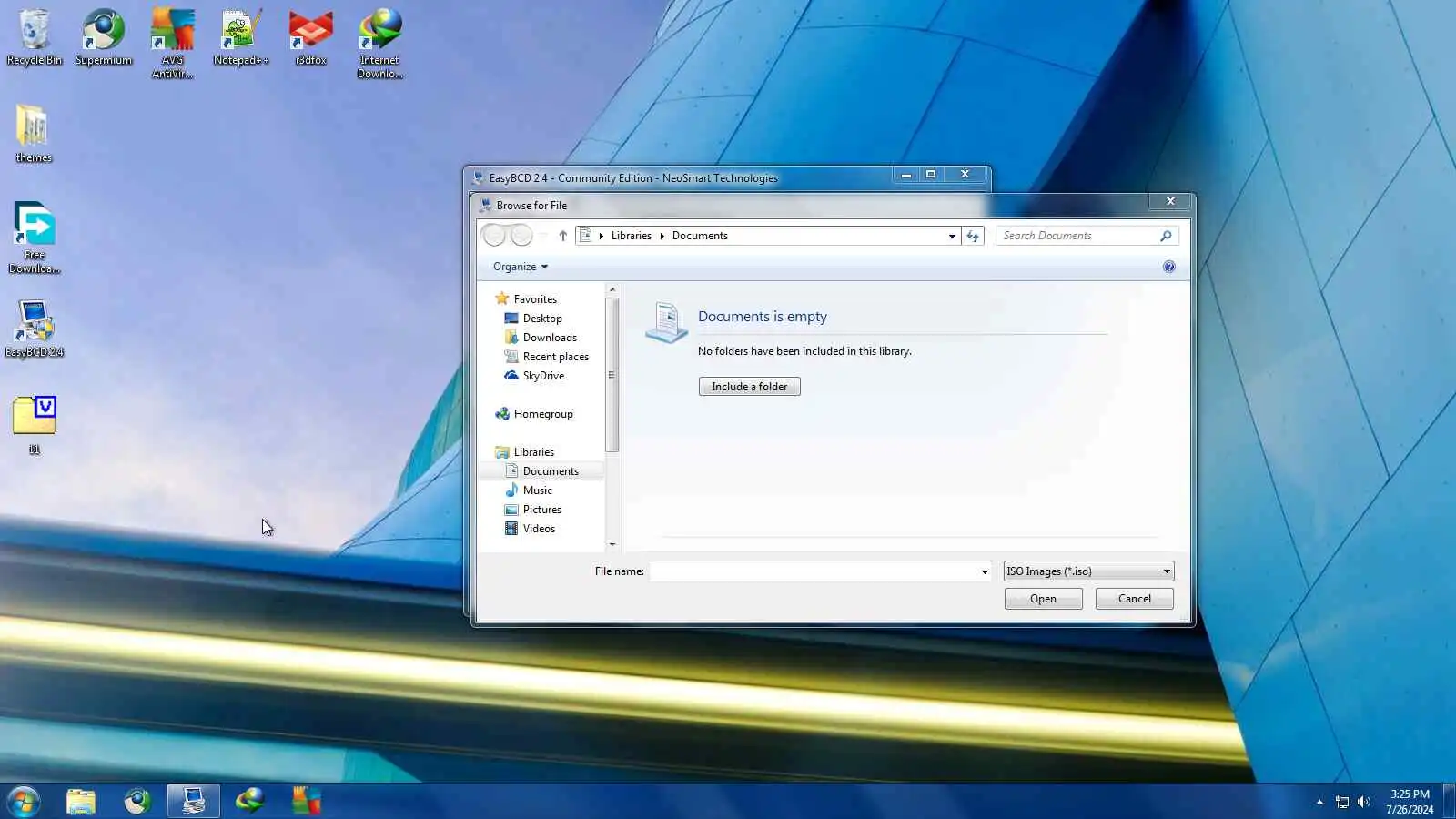The image size is (1456, 819).
Task: Open the Organize menu
Action: (x=521, y=267)
